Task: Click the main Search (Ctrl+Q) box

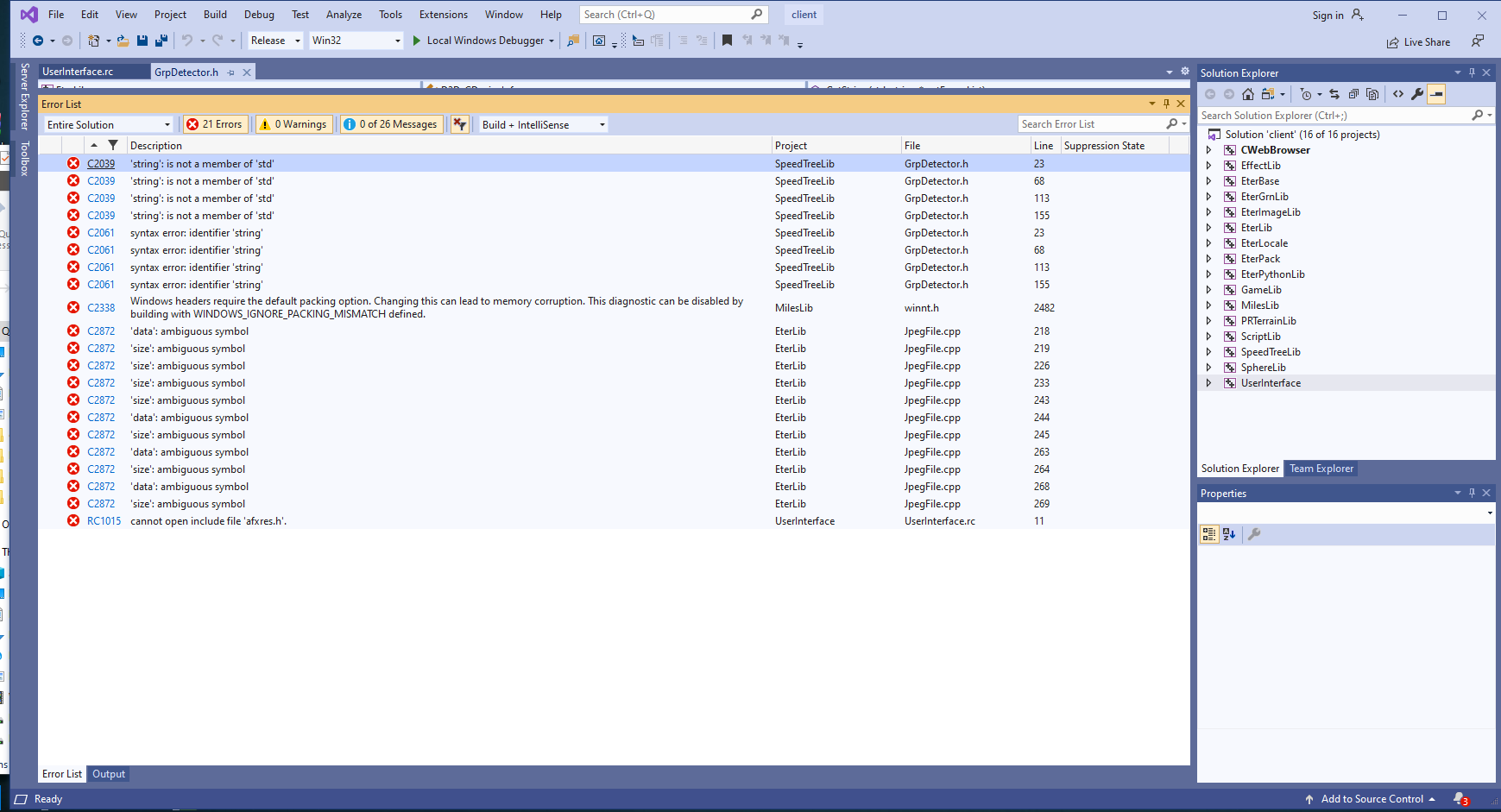Action: click(x=665, y=15)
